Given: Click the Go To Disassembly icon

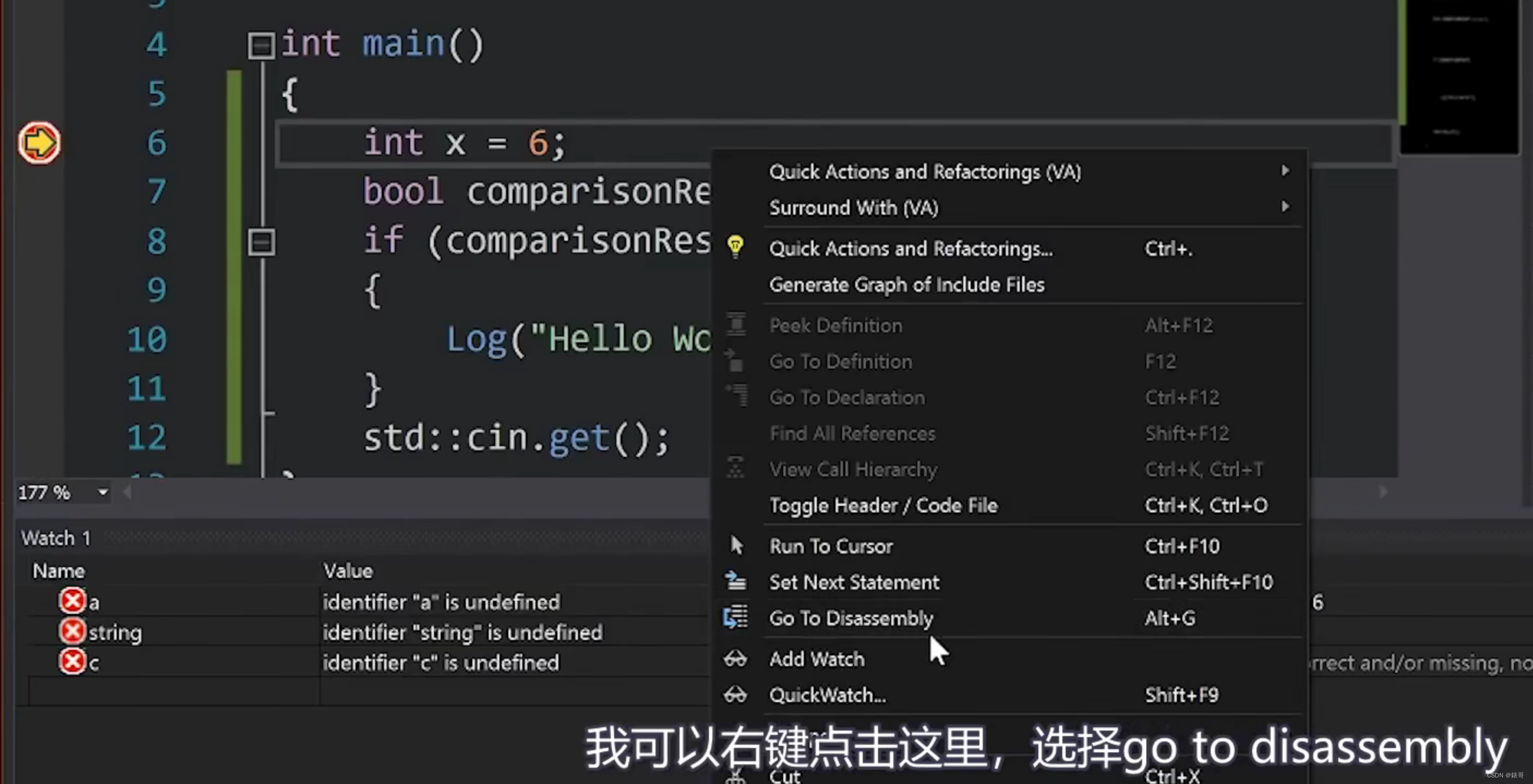Looking at the screenshot, I should [736, 618].
